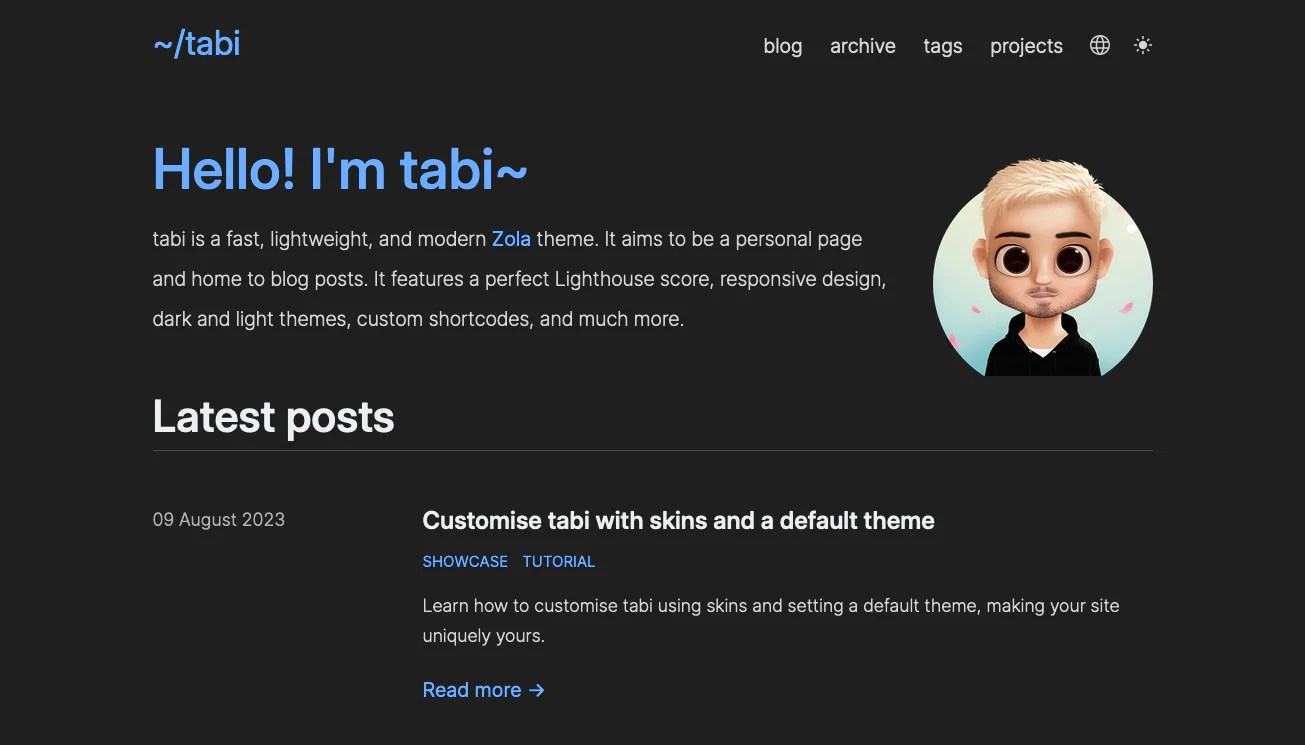Click the post summary text about customising tabi

tap(770, 620)
